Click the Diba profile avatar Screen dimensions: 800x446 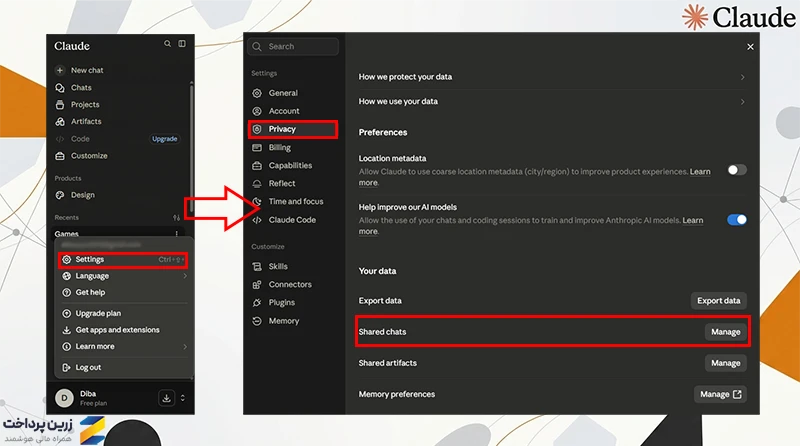(64, 398)
